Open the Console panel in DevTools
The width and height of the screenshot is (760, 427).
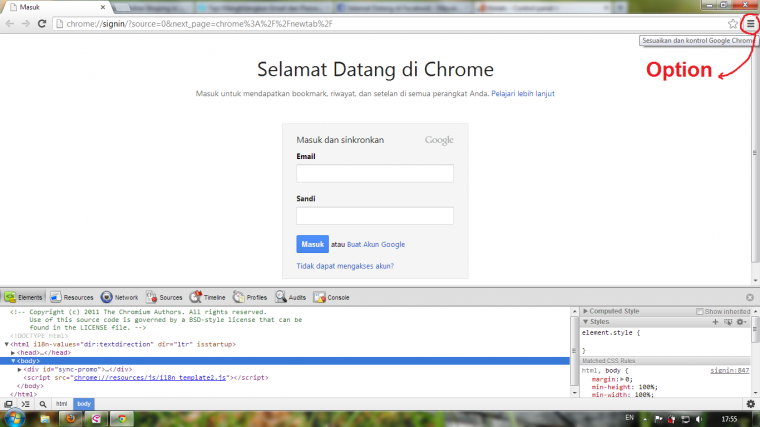pos(332,297)
